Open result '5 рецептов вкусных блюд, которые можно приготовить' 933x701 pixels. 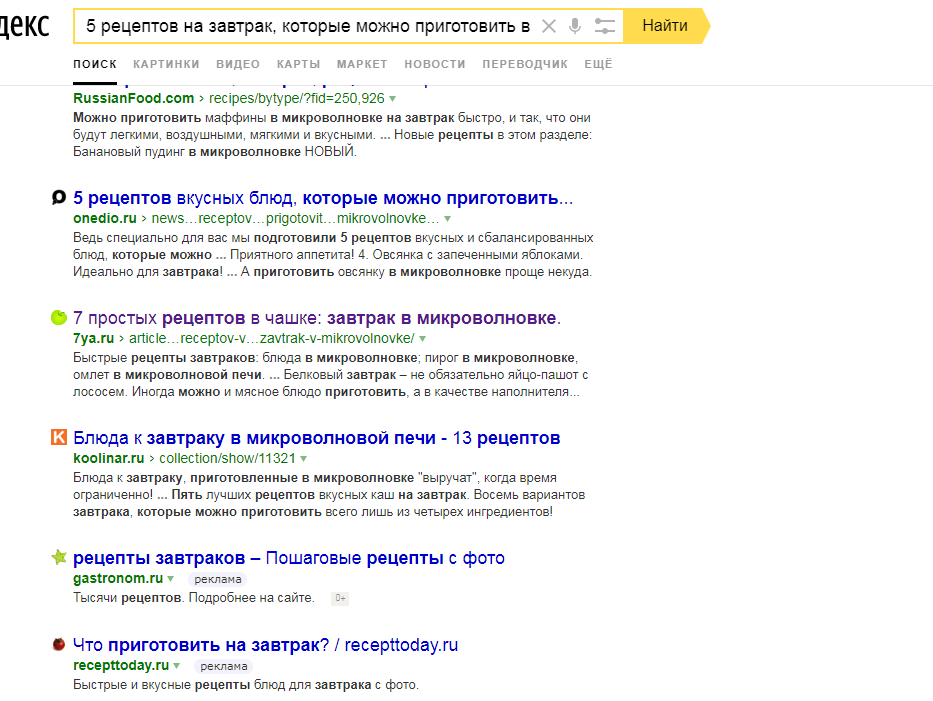coord(323,198)
